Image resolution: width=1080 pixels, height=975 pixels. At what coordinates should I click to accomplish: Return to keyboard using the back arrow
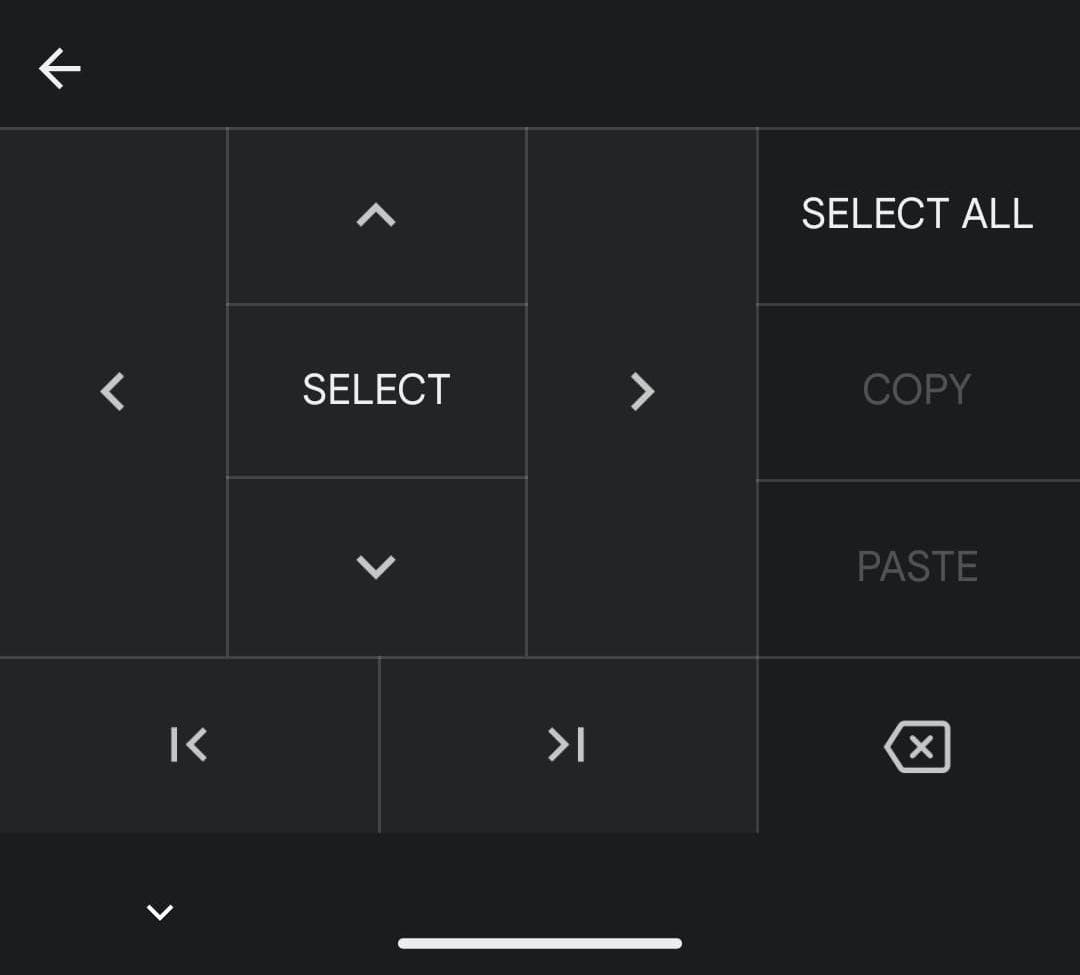click(x=60, y=68)
